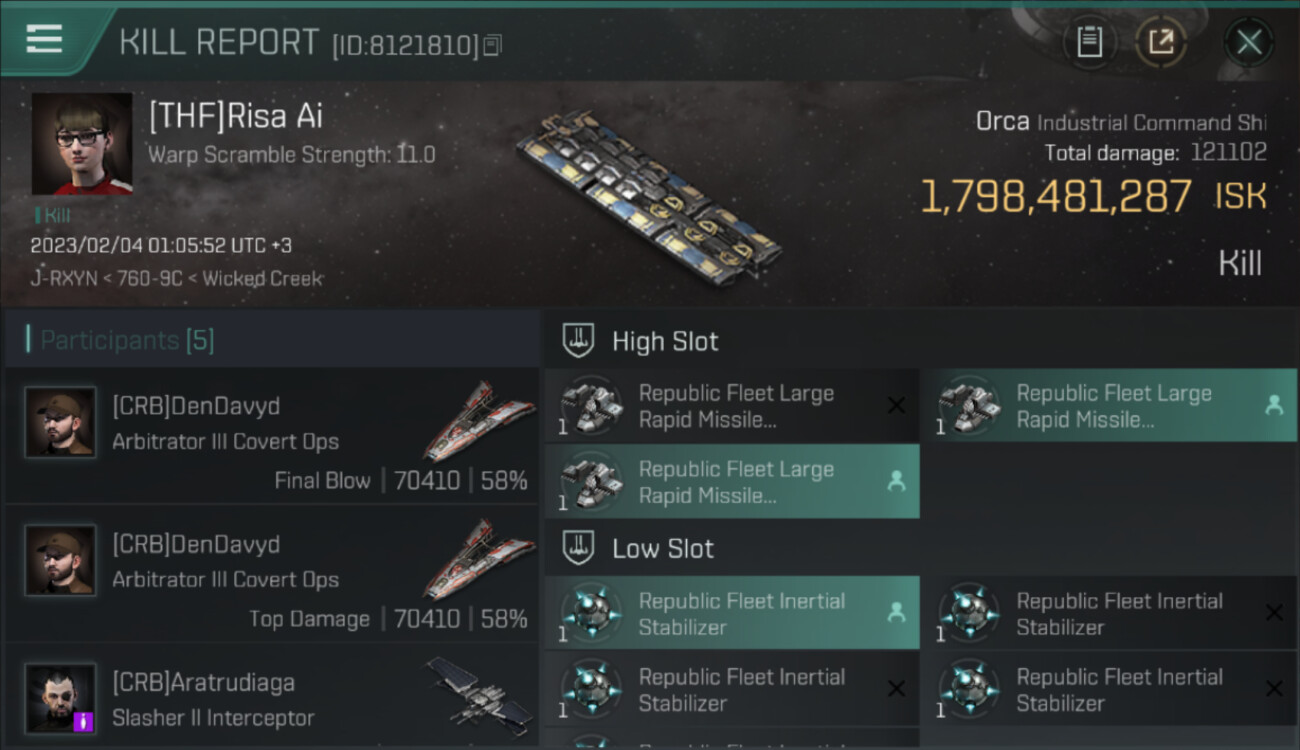Close the kill report window
Screen dimensions: 1300x750
pos(1248,42)
